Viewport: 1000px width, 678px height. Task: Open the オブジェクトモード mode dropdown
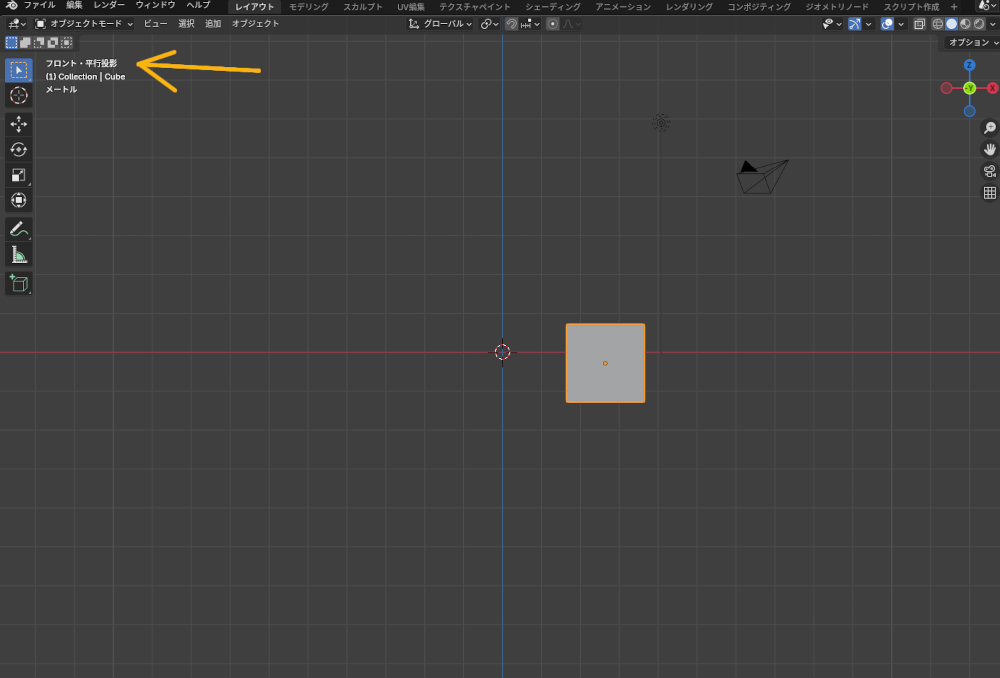[x=84, y=24]
